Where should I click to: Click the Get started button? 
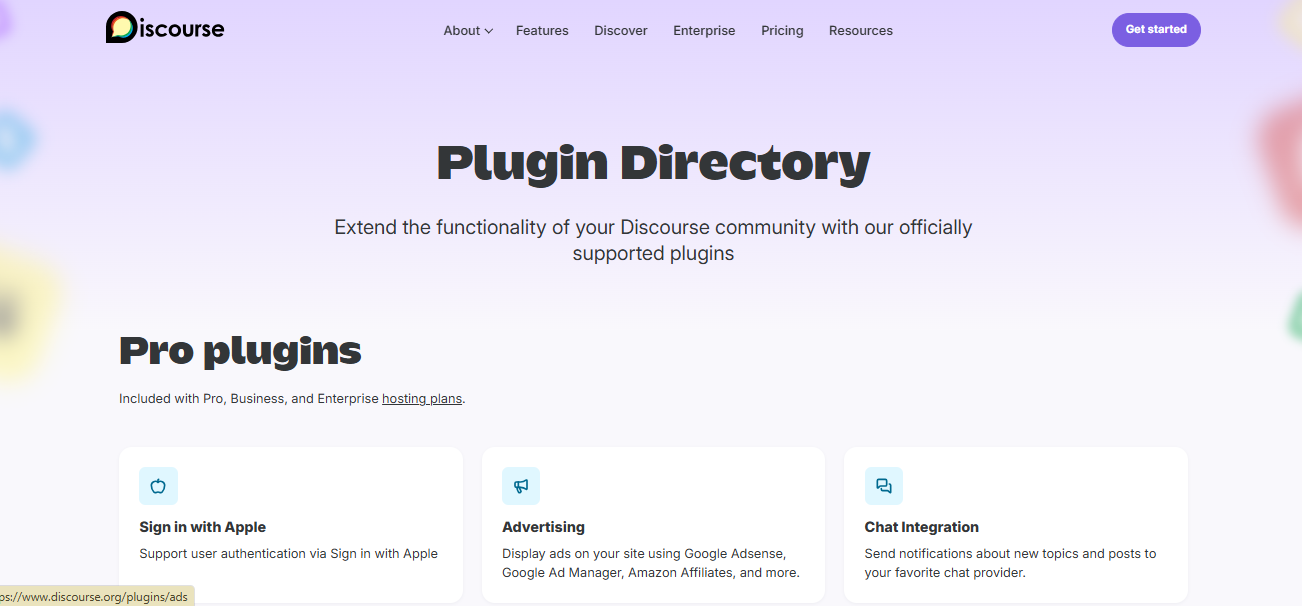(x=1156, y=30)
